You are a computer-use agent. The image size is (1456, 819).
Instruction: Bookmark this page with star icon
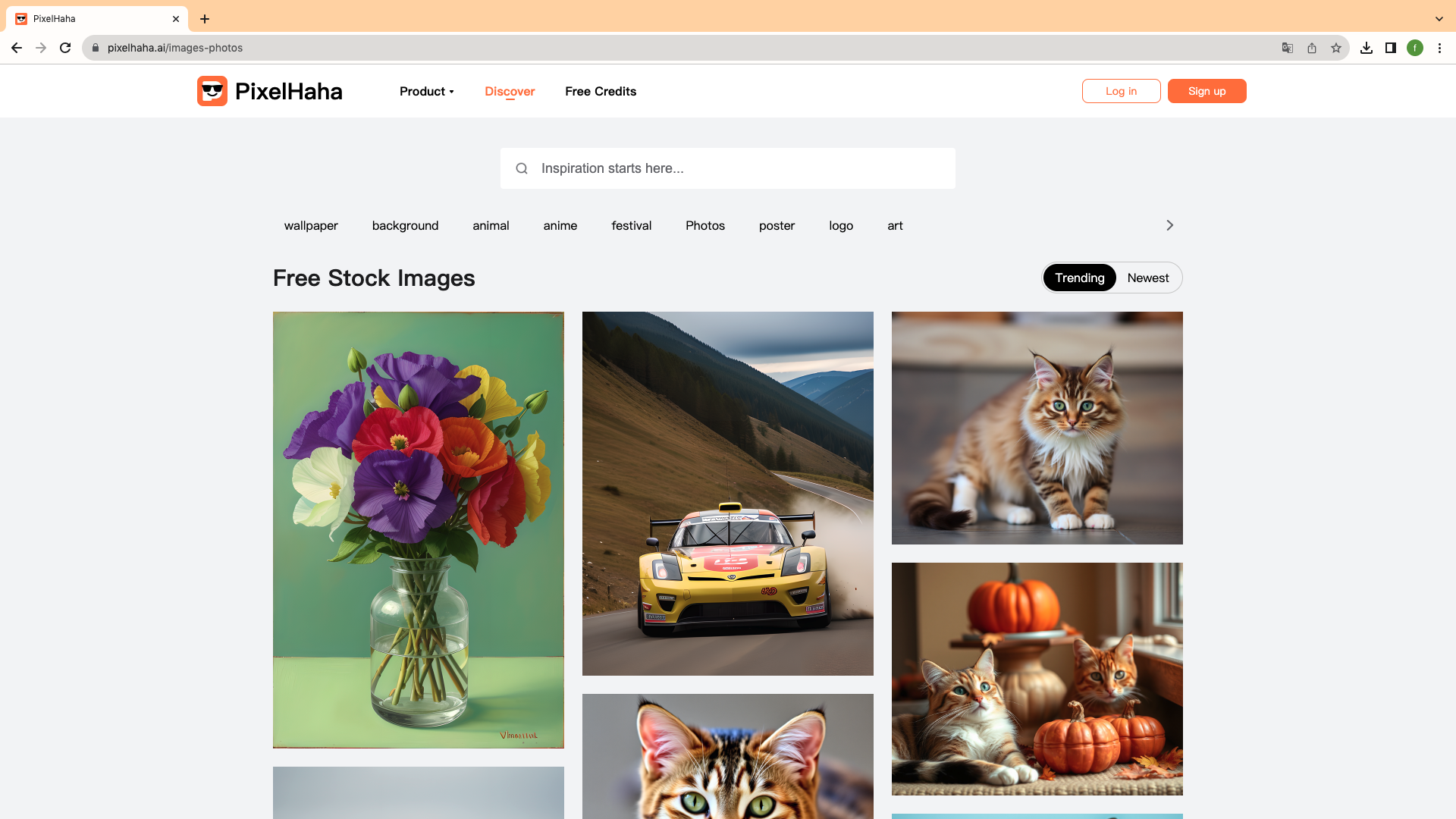click(x=1336, y=48)
